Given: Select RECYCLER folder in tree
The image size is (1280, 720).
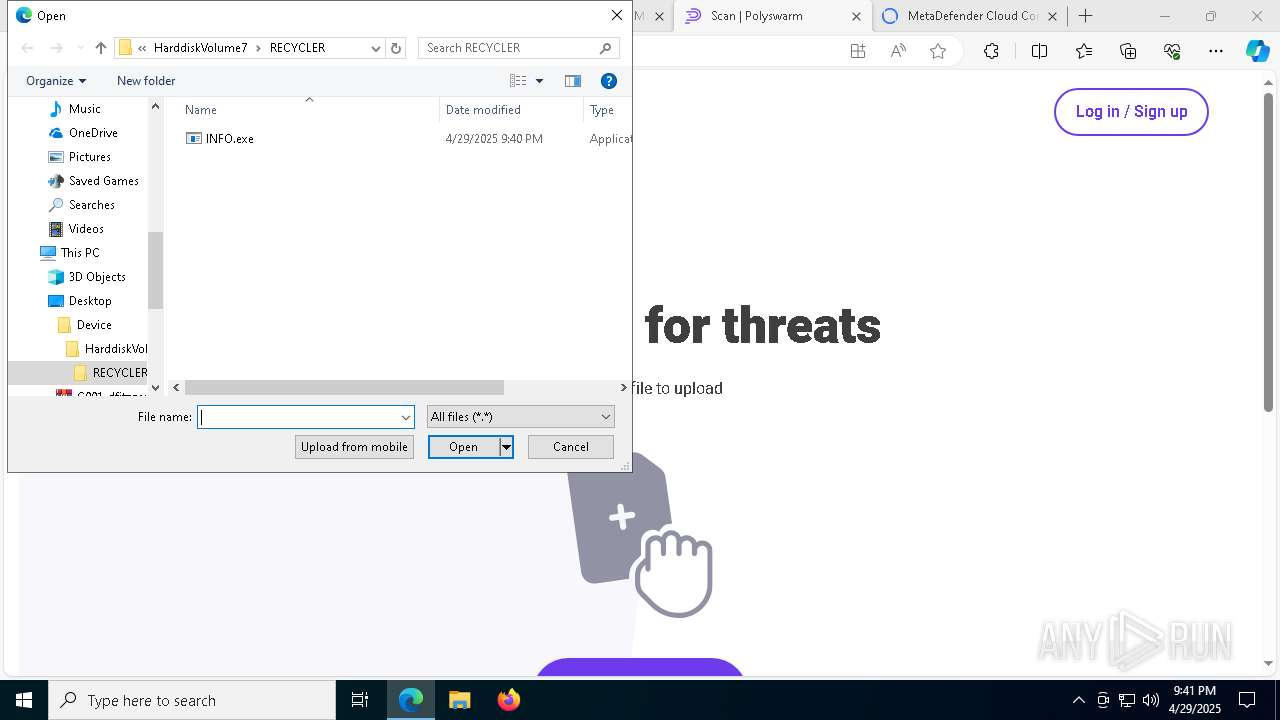Looking at the screenshot, I should point(119,373).
